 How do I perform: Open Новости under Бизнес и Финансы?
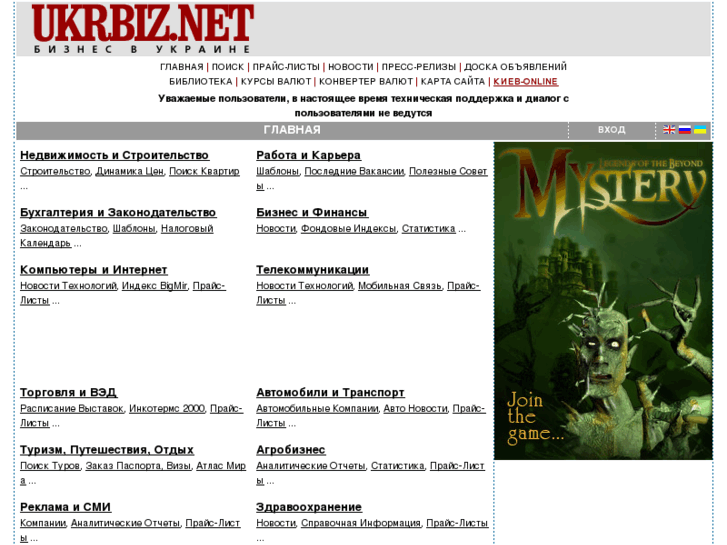pyautogui.click(x=276, y=229)
